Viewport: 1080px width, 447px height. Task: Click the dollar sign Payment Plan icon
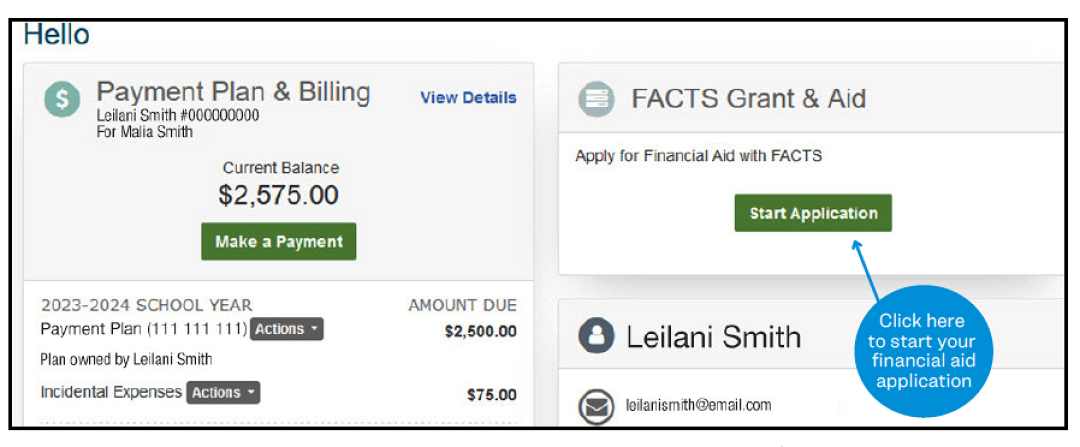[62, 99]
